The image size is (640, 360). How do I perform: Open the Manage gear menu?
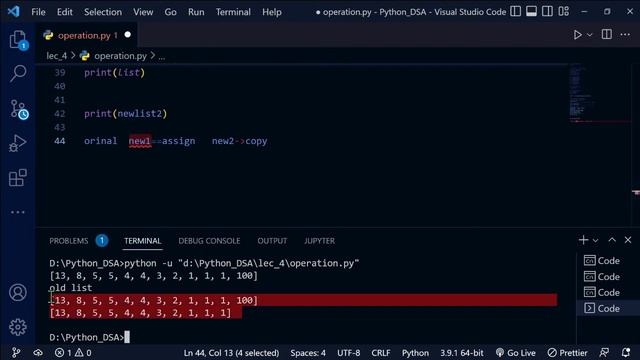[18, 327]
